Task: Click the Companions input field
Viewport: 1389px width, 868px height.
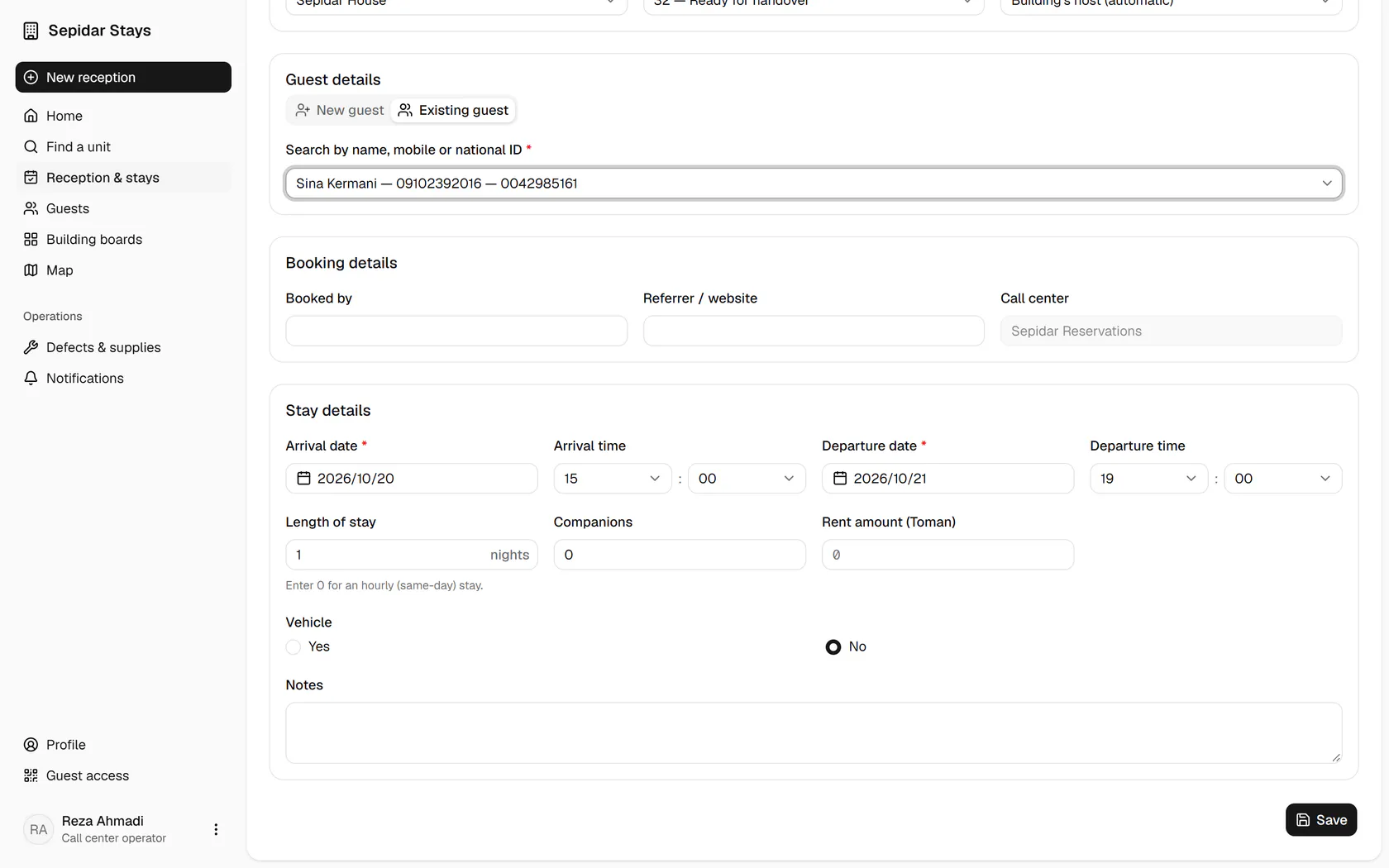Action: pos(680,555)
